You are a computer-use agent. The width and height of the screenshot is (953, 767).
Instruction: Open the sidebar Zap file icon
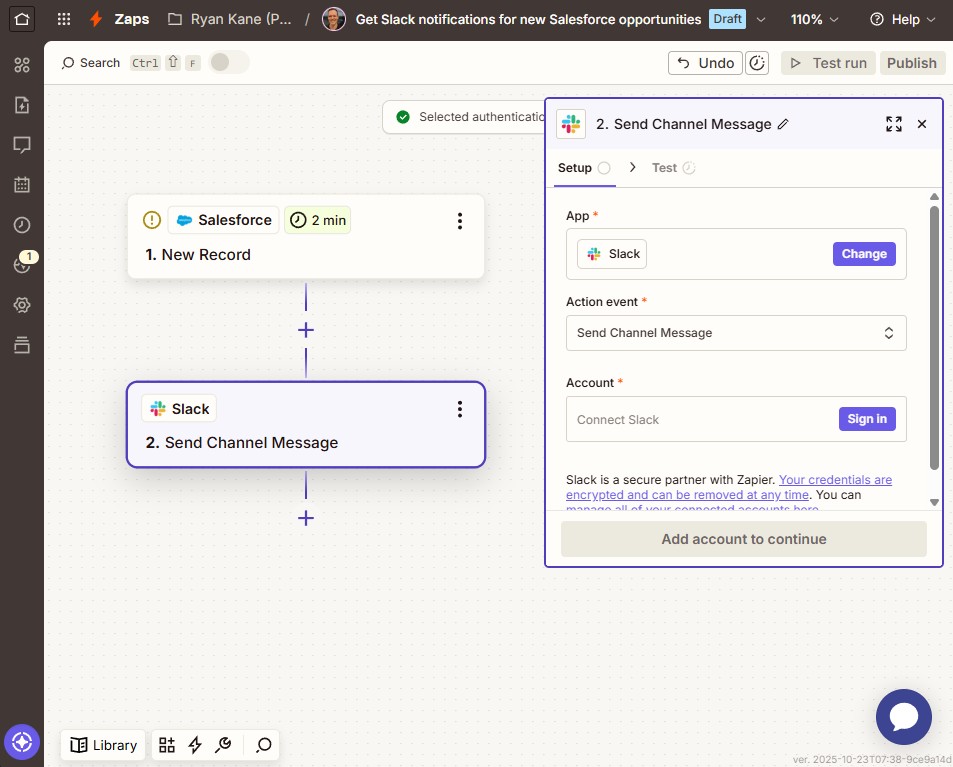coord(22,105)
